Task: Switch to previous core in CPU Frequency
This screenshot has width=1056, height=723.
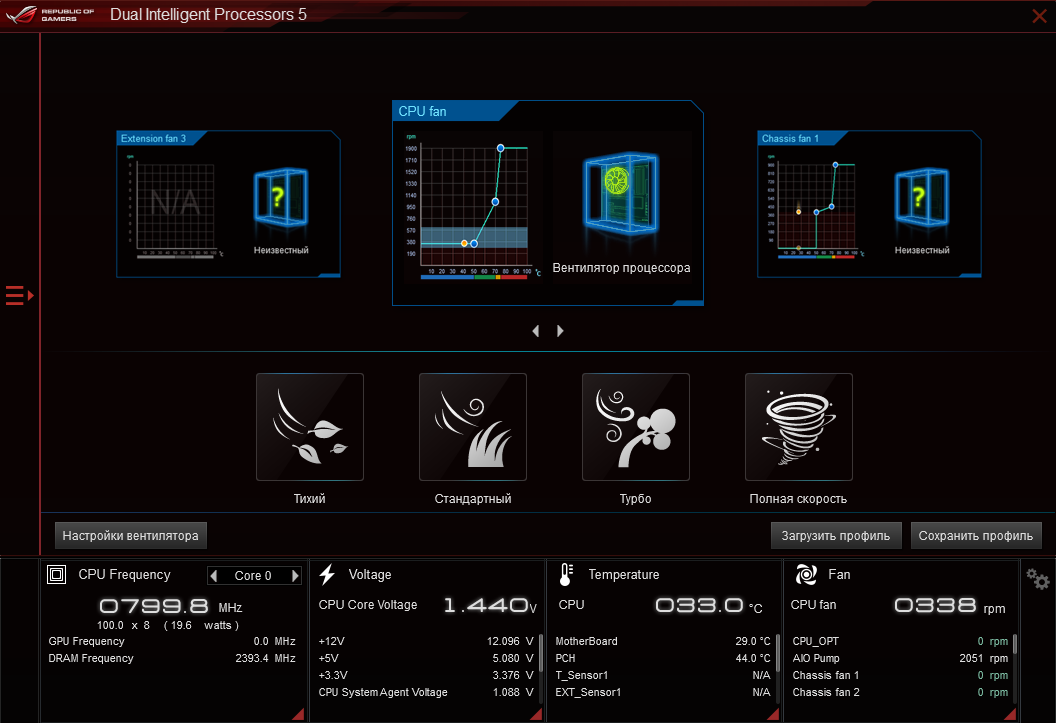Action: coord(214,576)
